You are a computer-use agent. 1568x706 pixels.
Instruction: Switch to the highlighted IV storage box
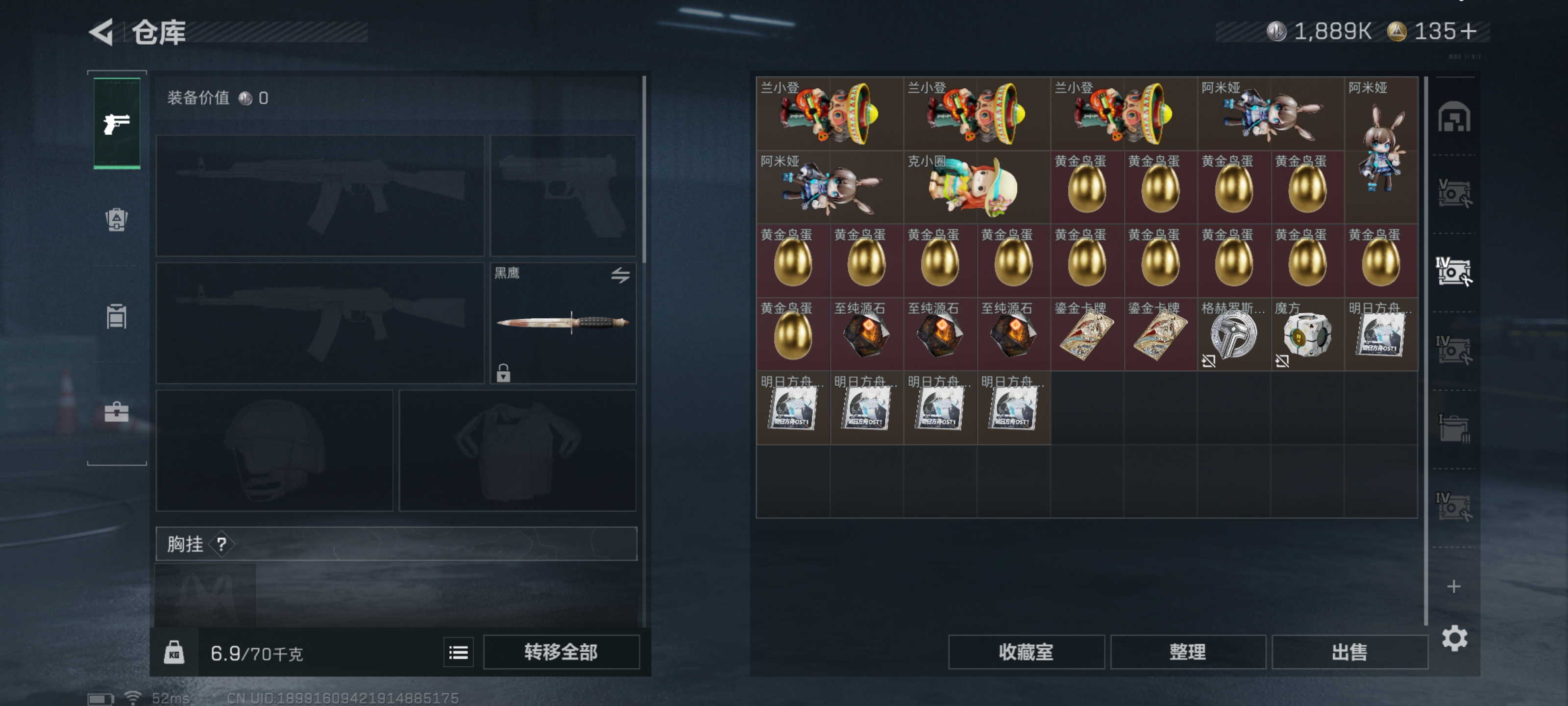tap(1453, 271)
